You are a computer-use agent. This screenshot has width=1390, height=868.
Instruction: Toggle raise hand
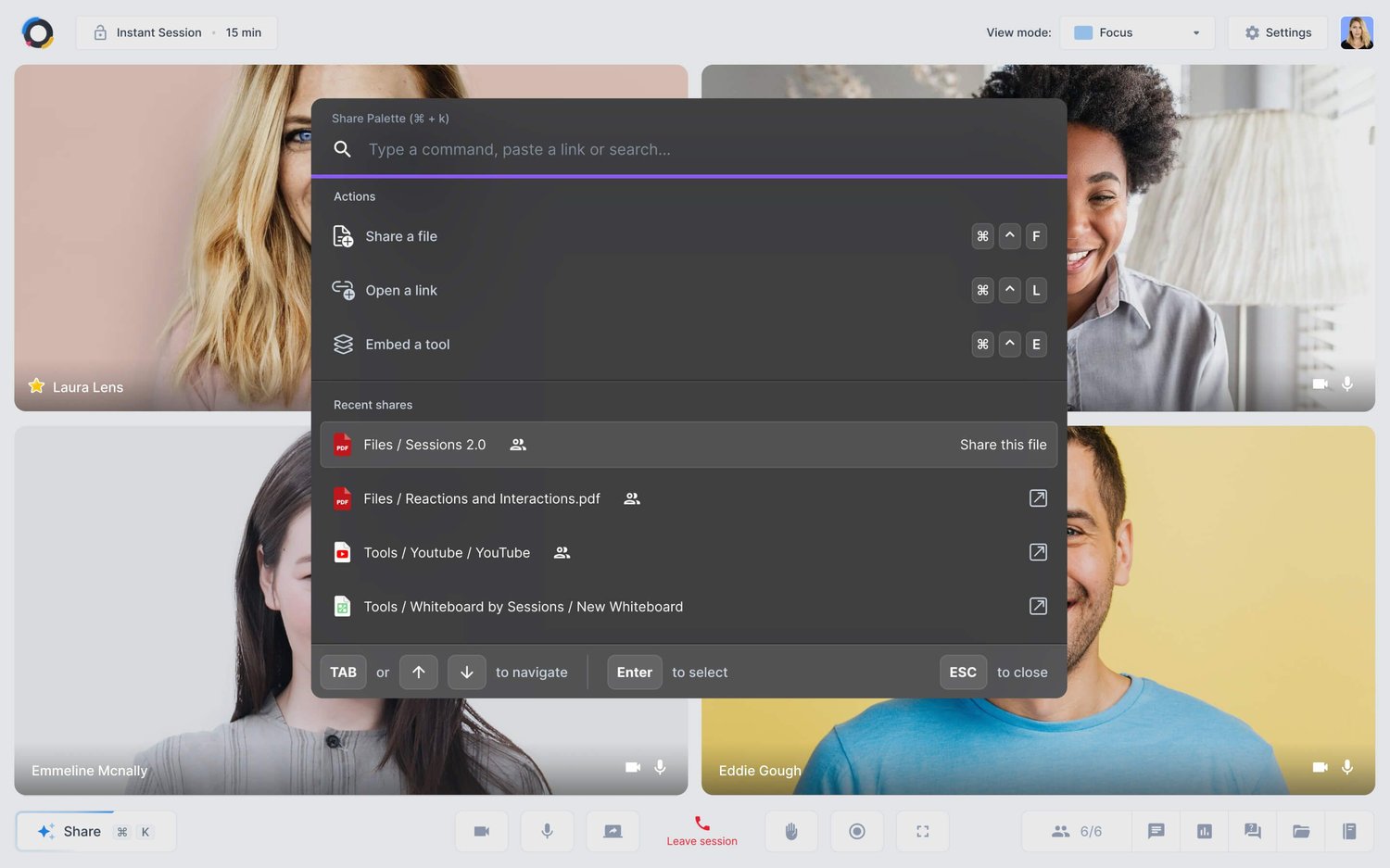[791, 831]
